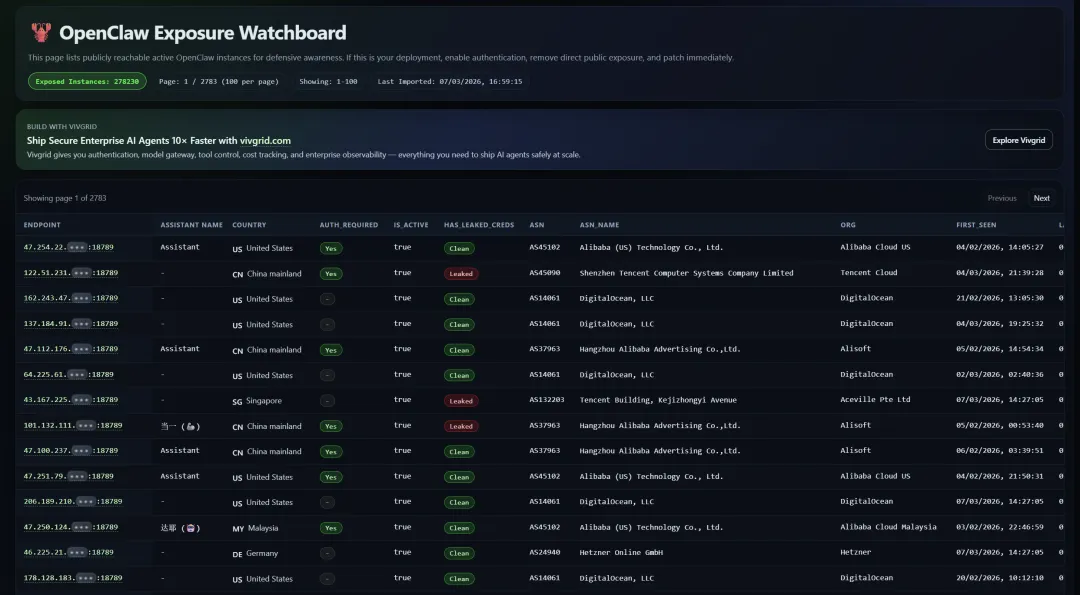Click AS24940 ASN cell
Screen dimensions: 1080x595
point(545,552)
